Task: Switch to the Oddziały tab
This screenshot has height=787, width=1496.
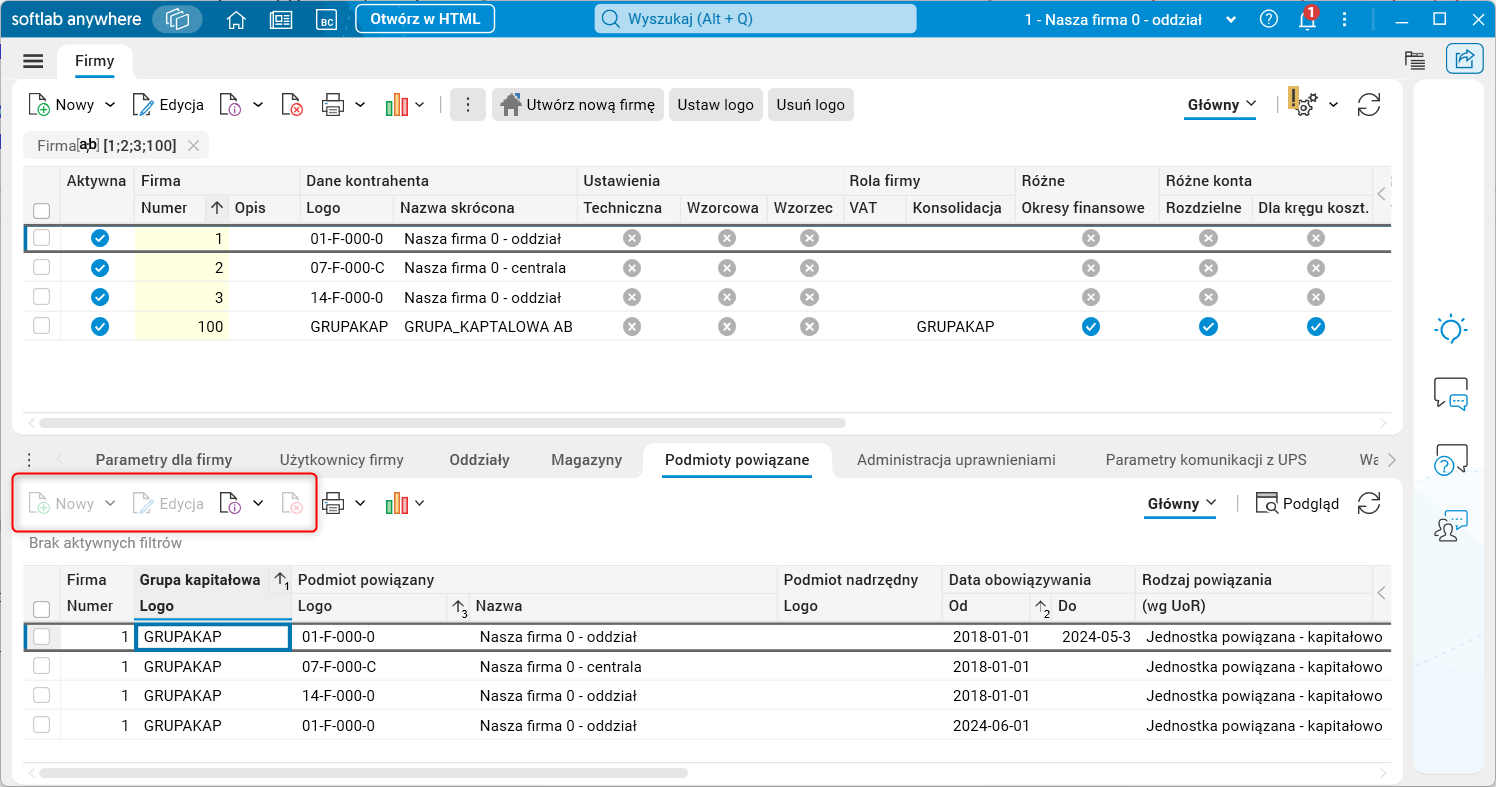Action: tap(479, 460)
